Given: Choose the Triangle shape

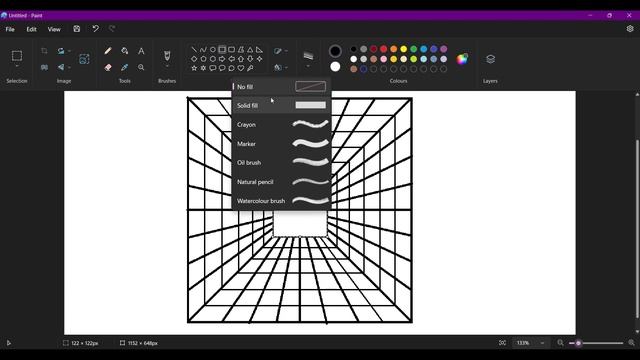Looking at the screenshot, I should pos(250,49).
